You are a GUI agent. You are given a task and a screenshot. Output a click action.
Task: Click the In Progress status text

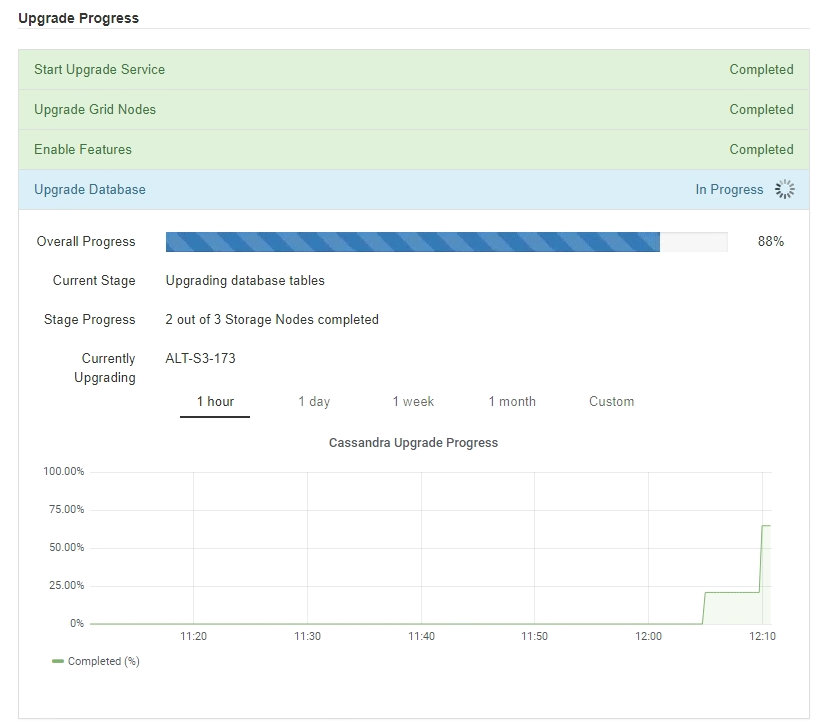click(729, 190)
